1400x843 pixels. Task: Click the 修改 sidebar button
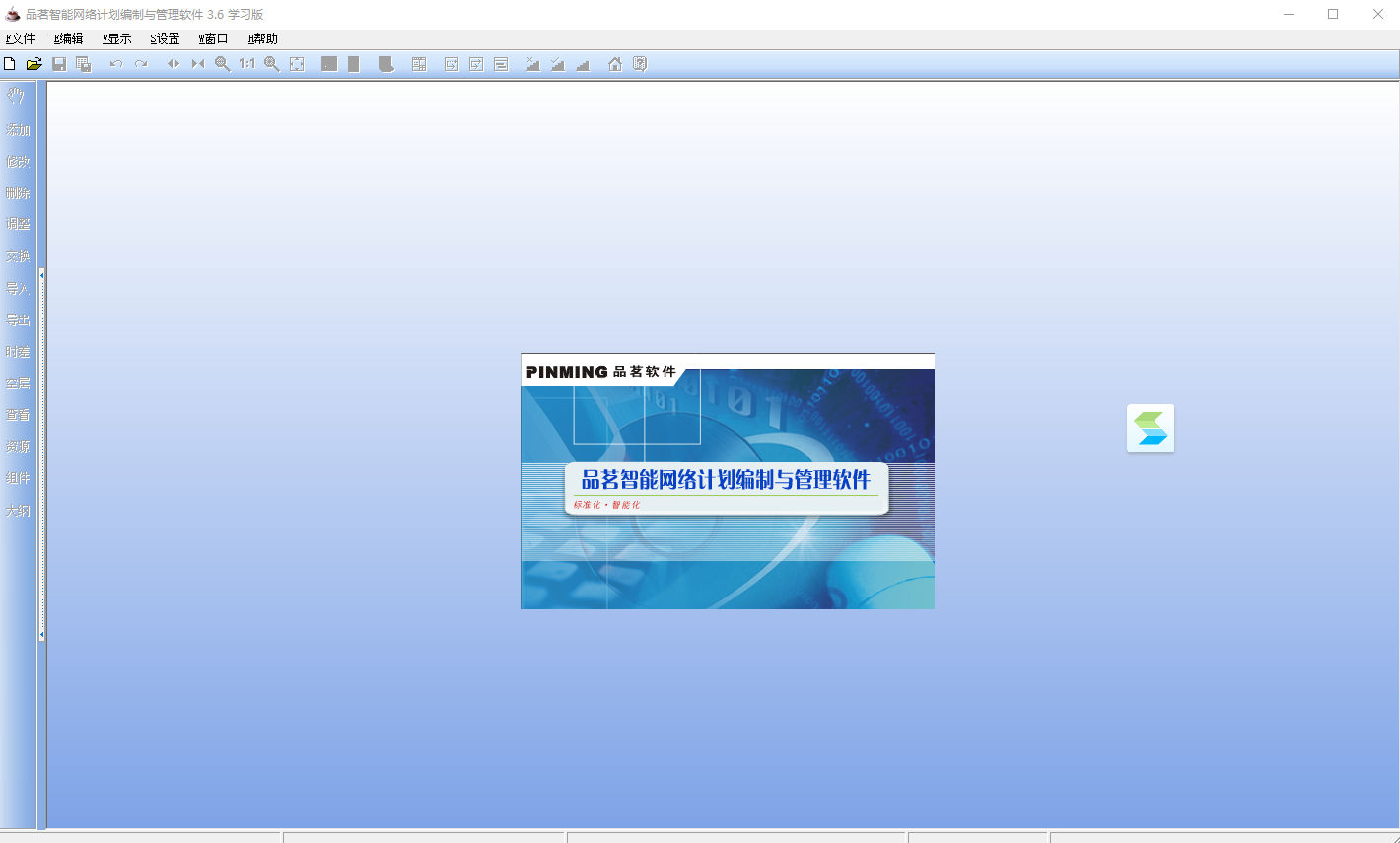tap(18, 161)
